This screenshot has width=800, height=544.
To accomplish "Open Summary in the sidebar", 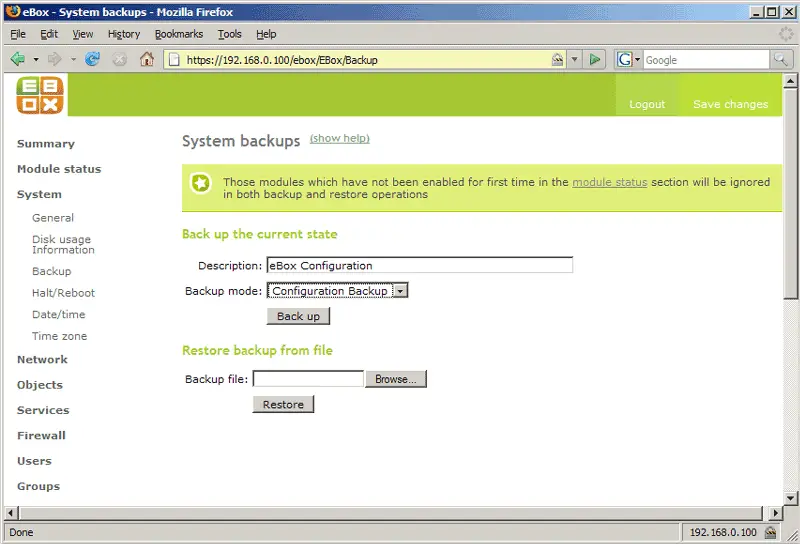I will pyautogui.click(x=46, y=144).
